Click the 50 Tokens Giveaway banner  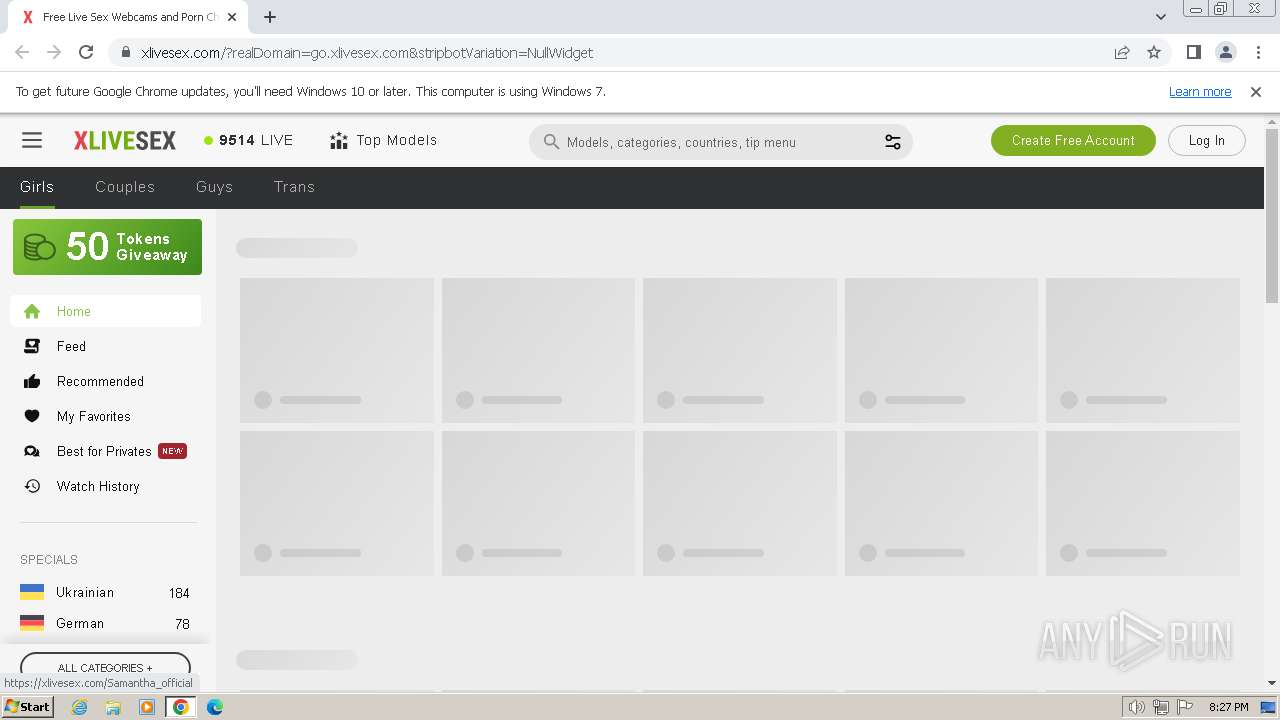tap(107, 247)
